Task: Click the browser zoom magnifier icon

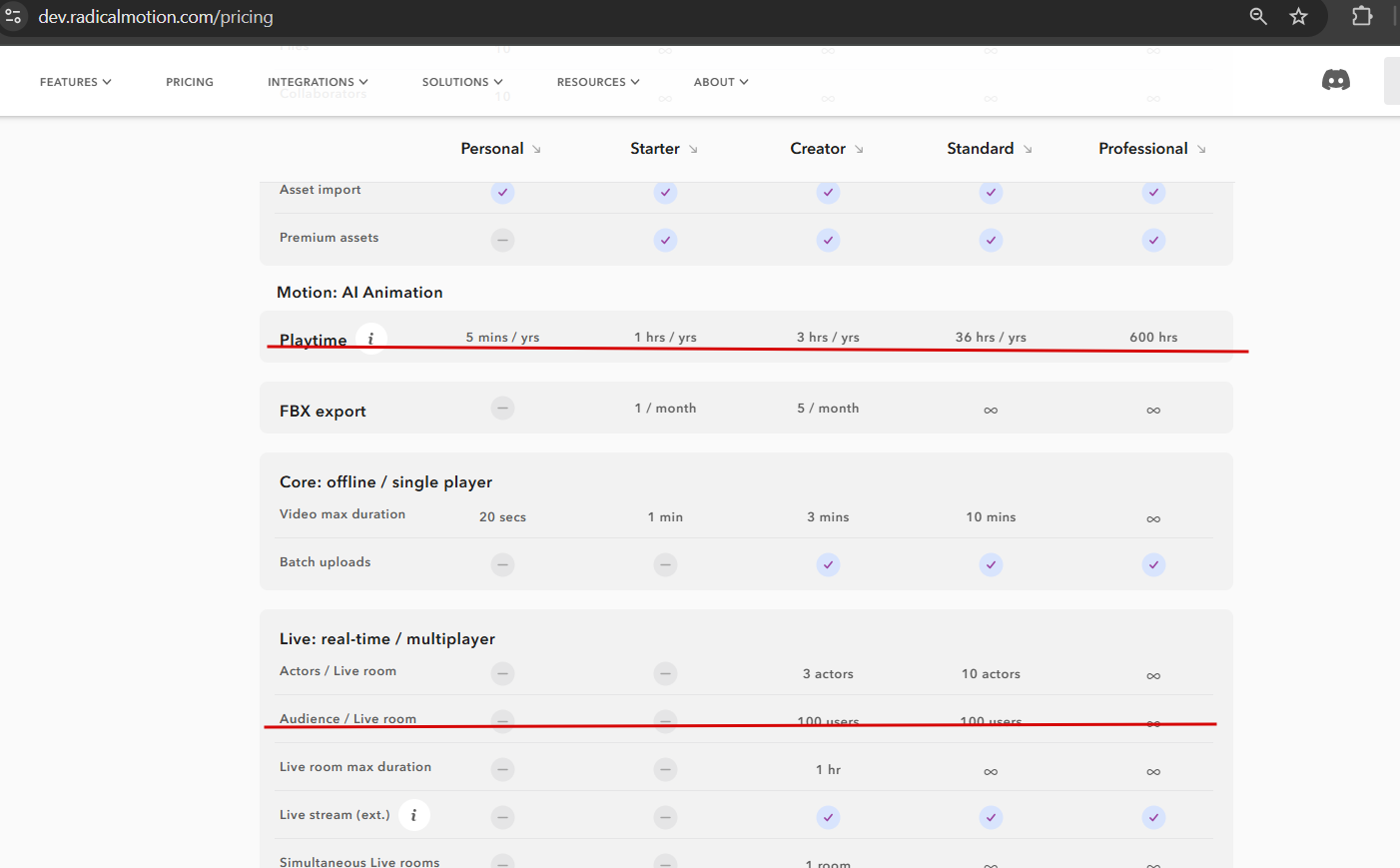Action: pyautogui.click(x=1258, y=16)
